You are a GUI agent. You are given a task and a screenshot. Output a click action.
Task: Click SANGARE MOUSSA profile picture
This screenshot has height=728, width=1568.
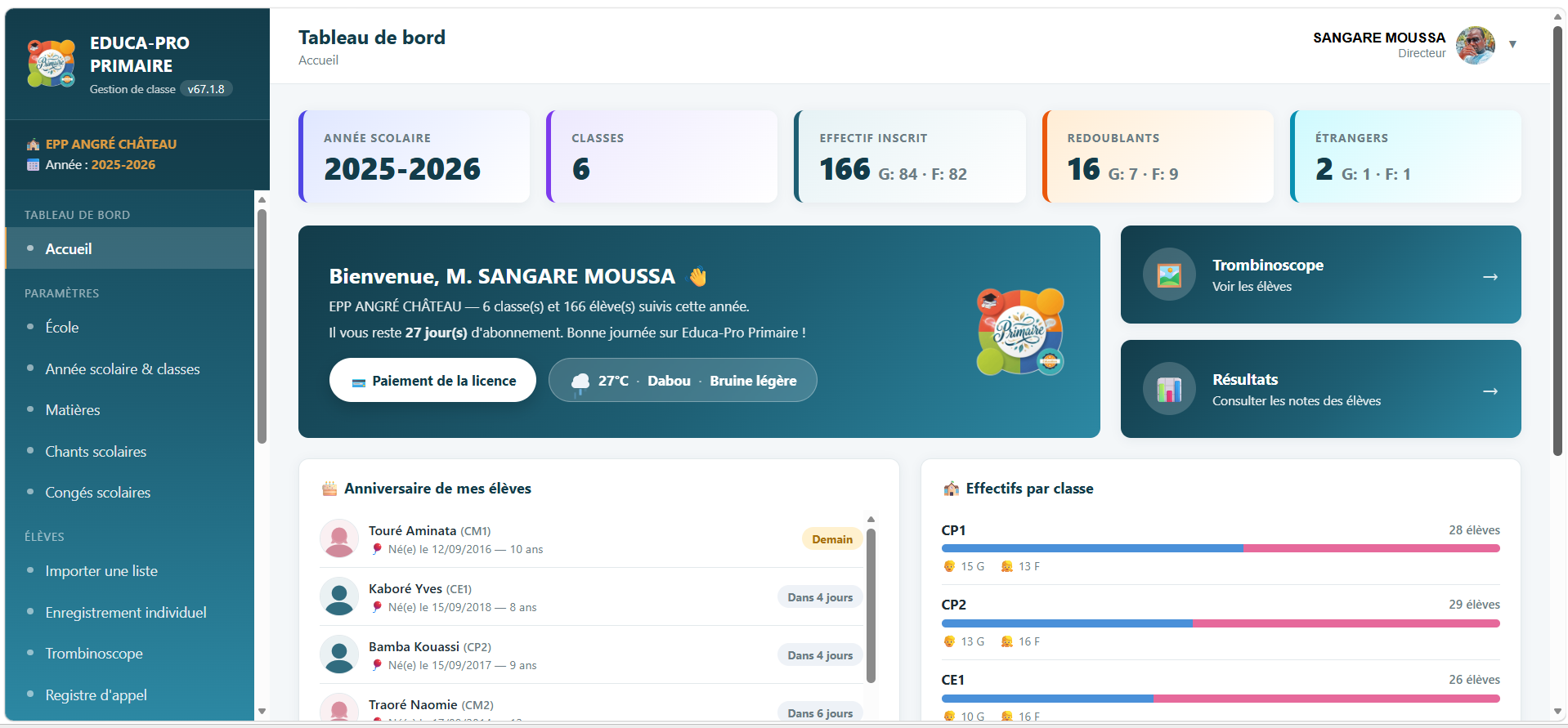[1476, 45]
